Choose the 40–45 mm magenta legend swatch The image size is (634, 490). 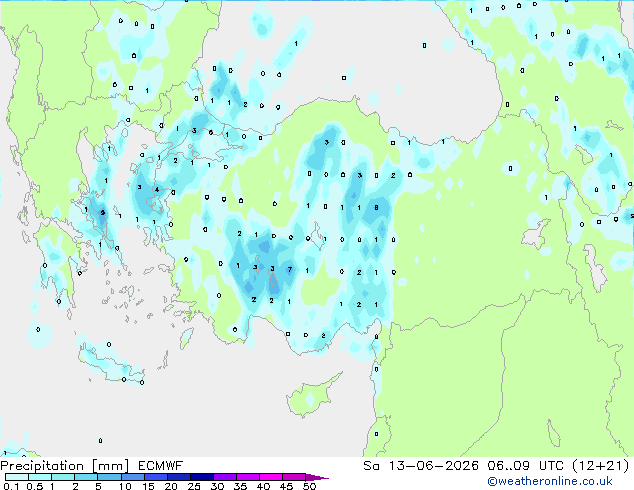pos(271,477)
